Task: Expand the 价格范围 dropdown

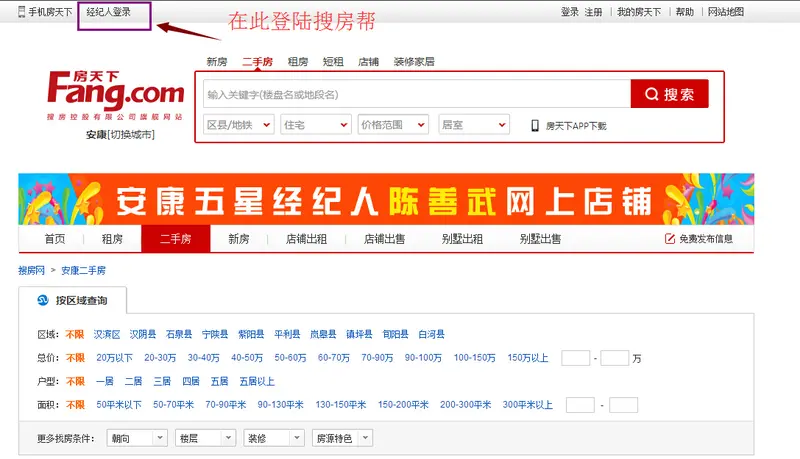Action: click(x=393, y=125)
